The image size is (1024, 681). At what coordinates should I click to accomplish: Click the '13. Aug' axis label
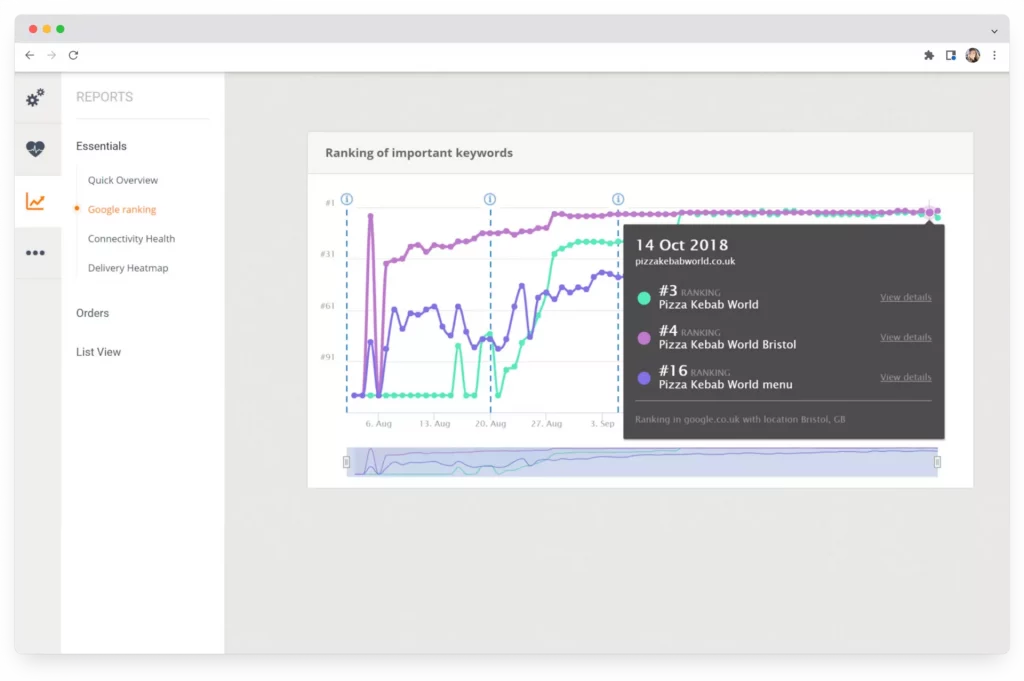pos(434,424)
